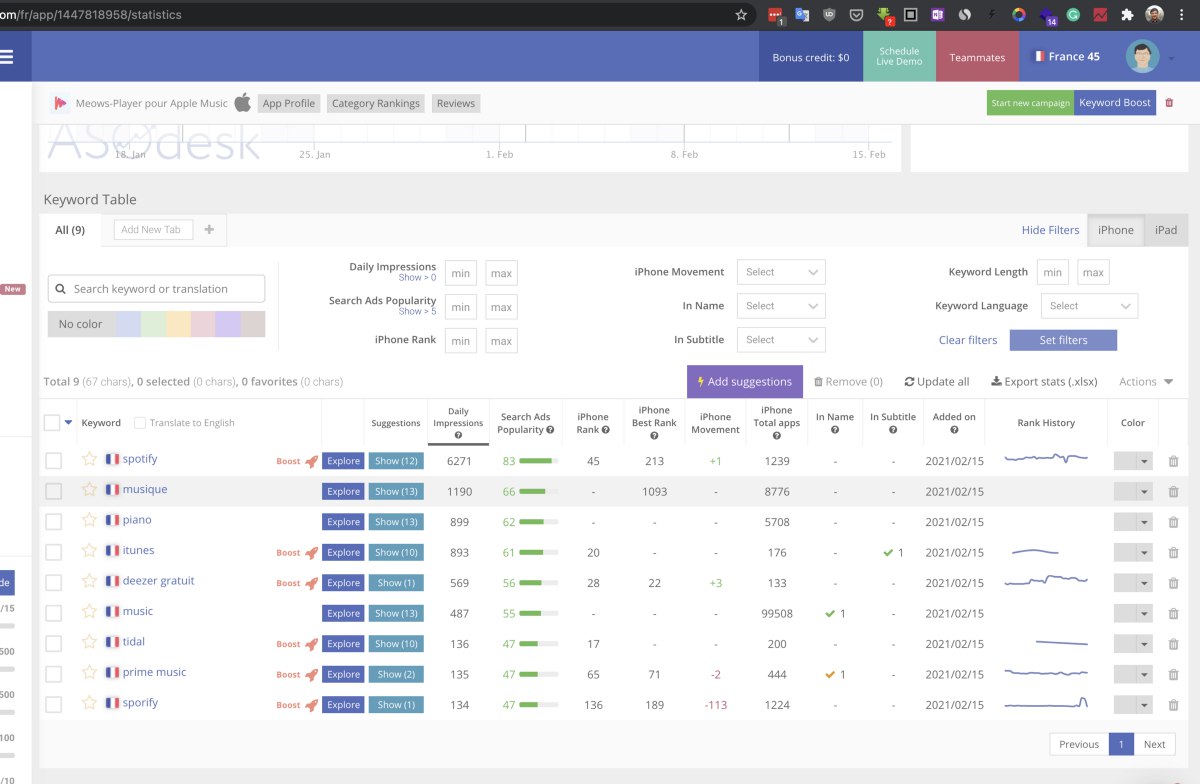Add a new tab with the plus icon
The height and width of the screenshot is (784, 1200).
209,229
